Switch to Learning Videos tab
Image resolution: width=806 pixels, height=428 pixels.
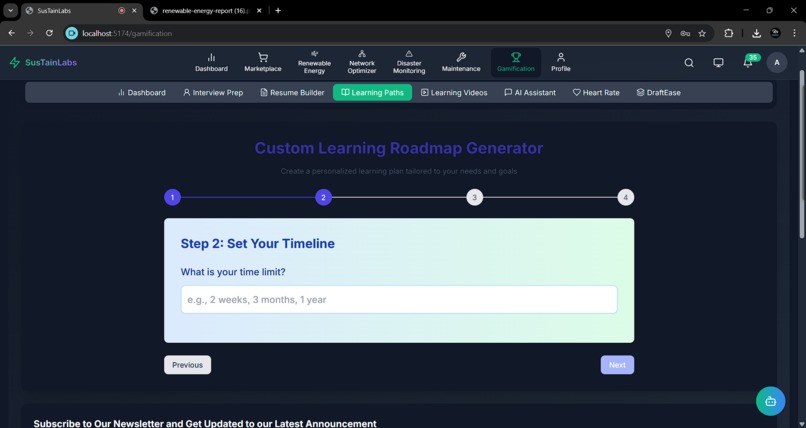click(454, 92)
